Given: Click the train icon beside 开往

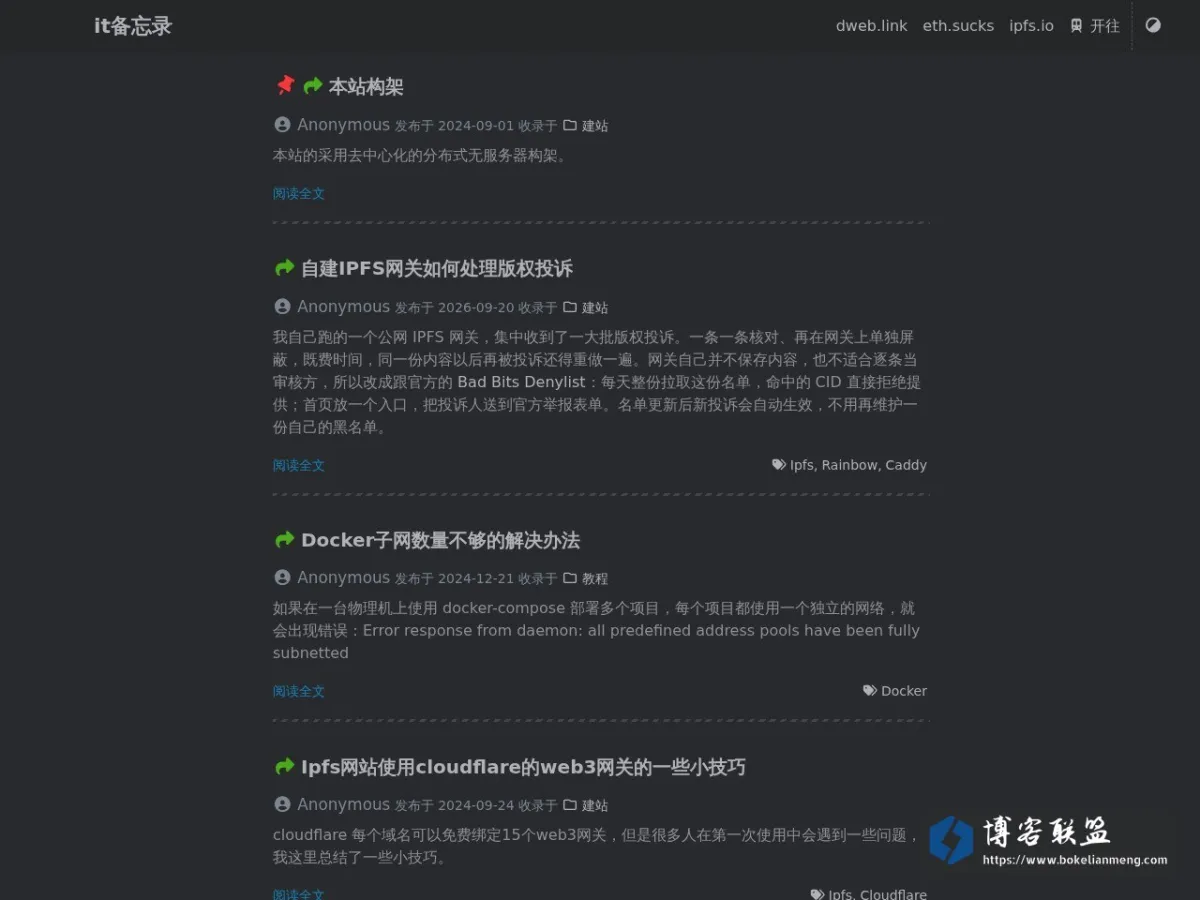Looking at the screenshot, I should pyautogui.click(x=1076, y=26).
